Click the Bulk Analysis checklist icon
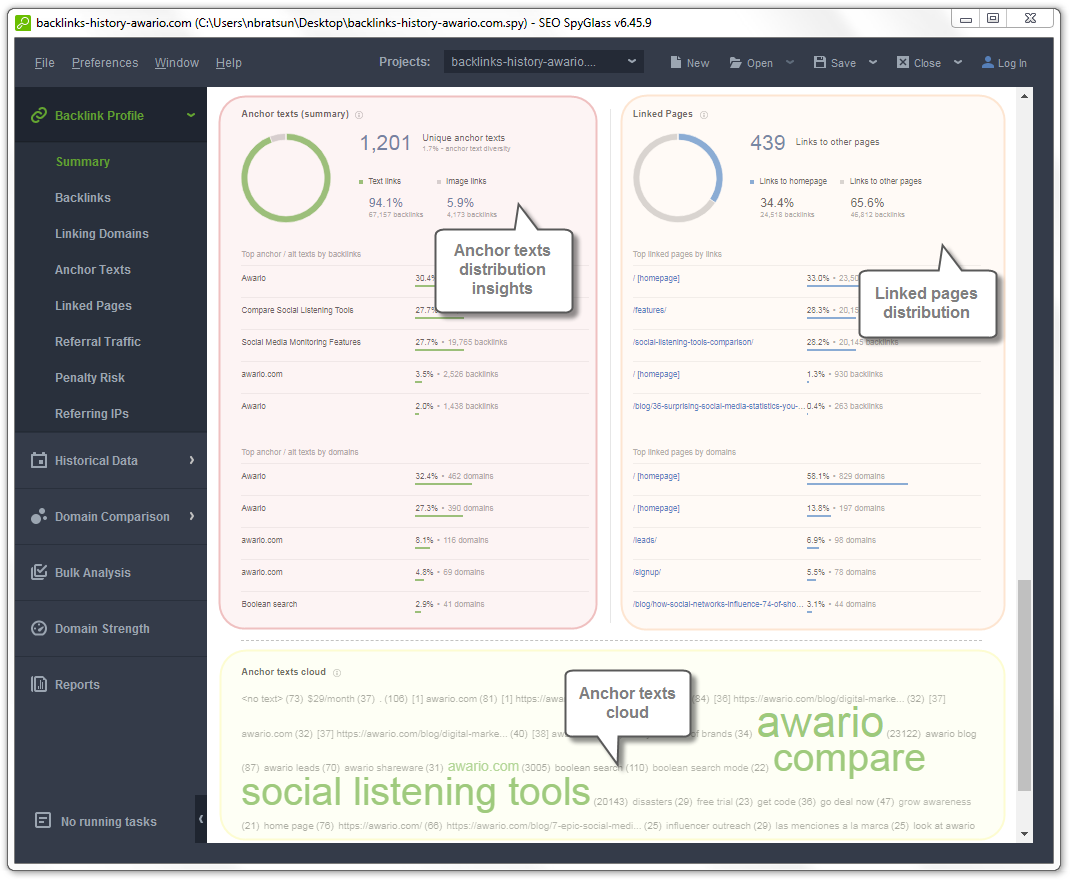 click(x=39, y=572)
